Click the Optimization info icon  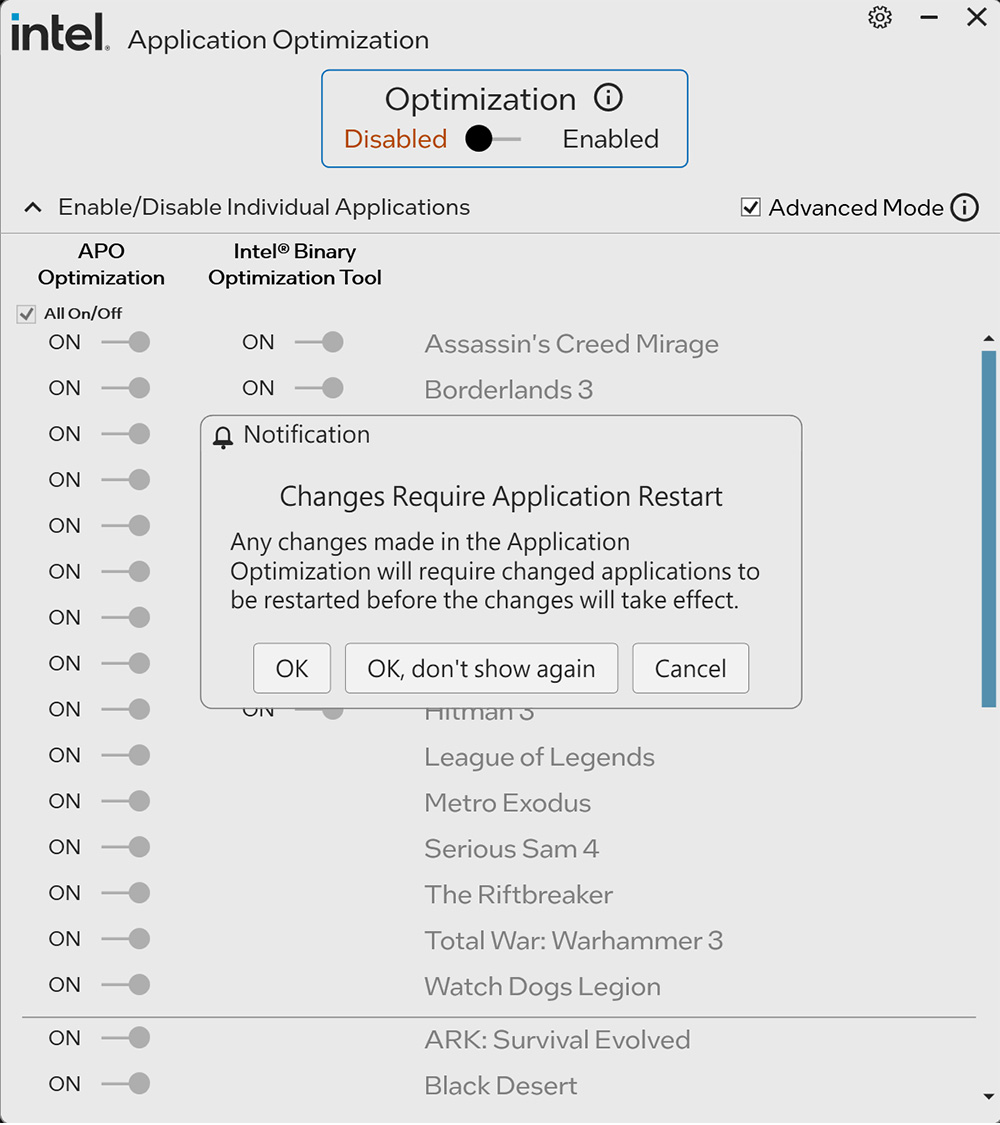click(608, 98)
